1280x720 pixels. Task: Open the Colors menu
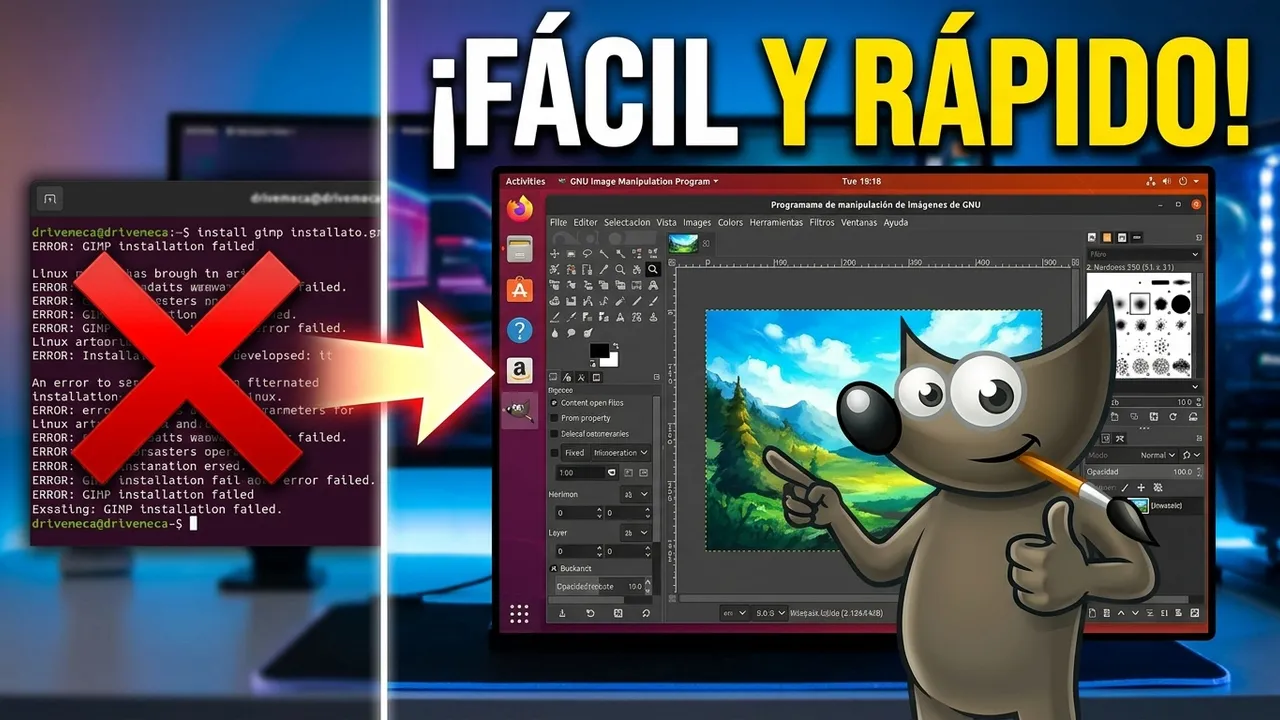730,222
